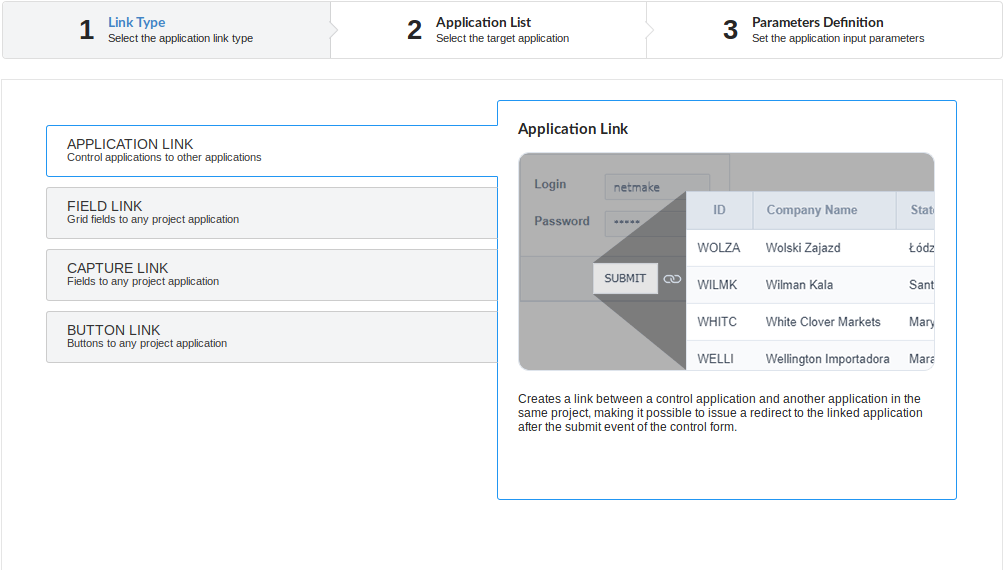Click the partially visible State column header
The height and width of the screenshot is (570, 1005).
[920, 210]
